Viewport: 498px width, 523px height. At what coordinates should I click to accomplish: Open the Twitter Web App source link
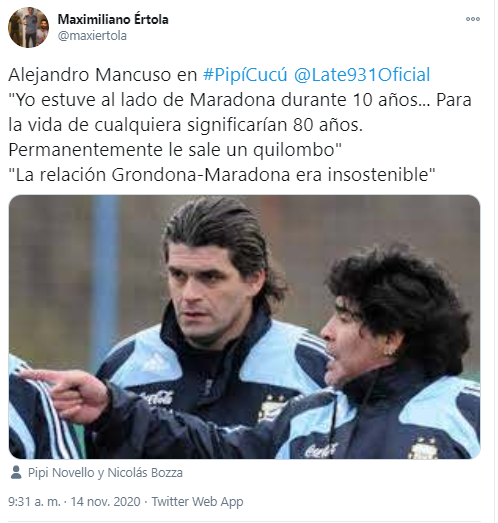coord(197,502)
